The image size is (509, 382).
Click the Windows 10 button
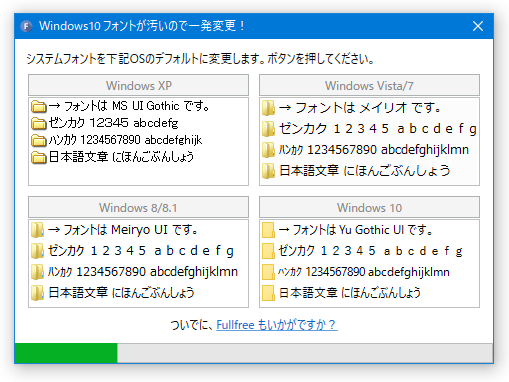click(369, 207)
